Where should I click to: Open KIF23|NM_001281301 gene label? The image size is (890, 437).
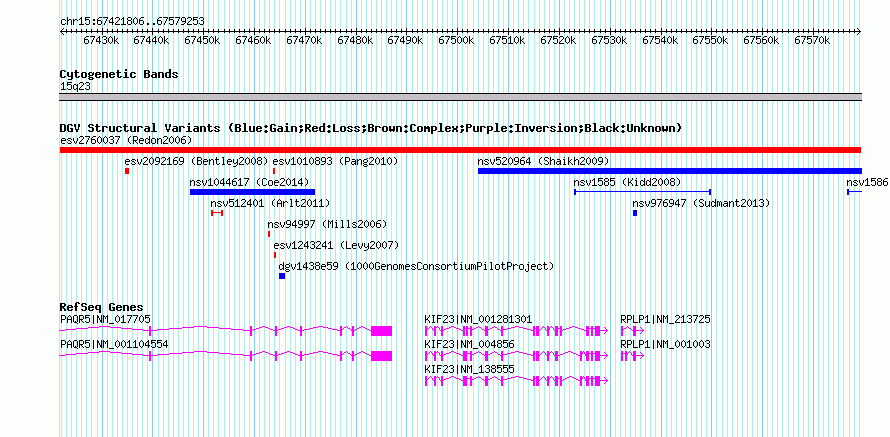pyautogui.click(x=478, y=320)
